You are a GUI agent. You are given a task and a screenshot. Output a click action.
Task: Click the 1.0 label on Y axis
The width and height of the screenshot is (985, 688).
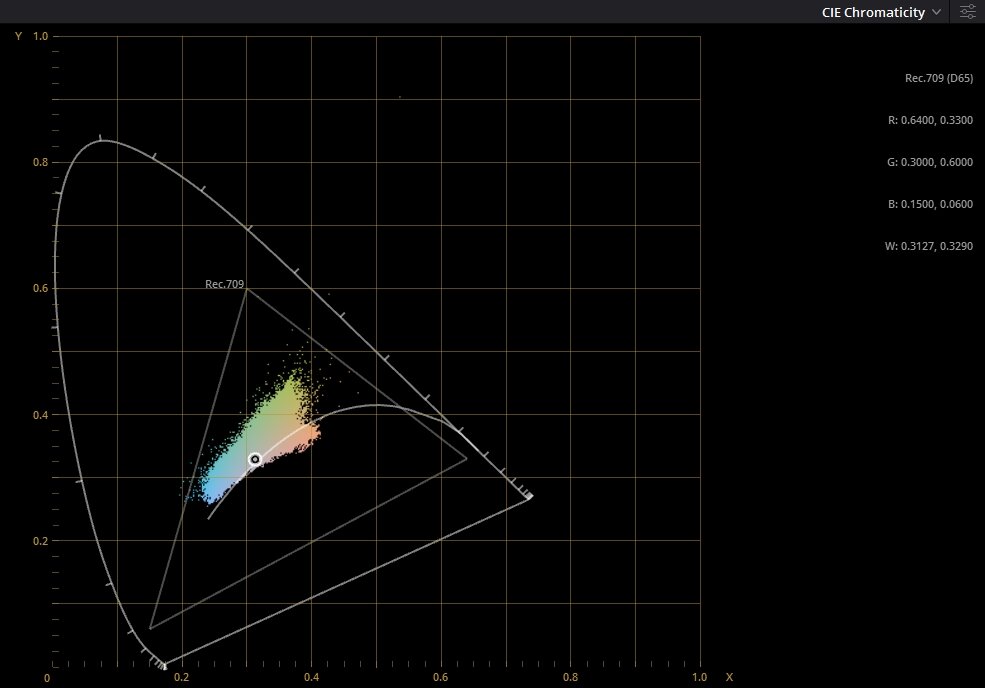pos(40,36)
